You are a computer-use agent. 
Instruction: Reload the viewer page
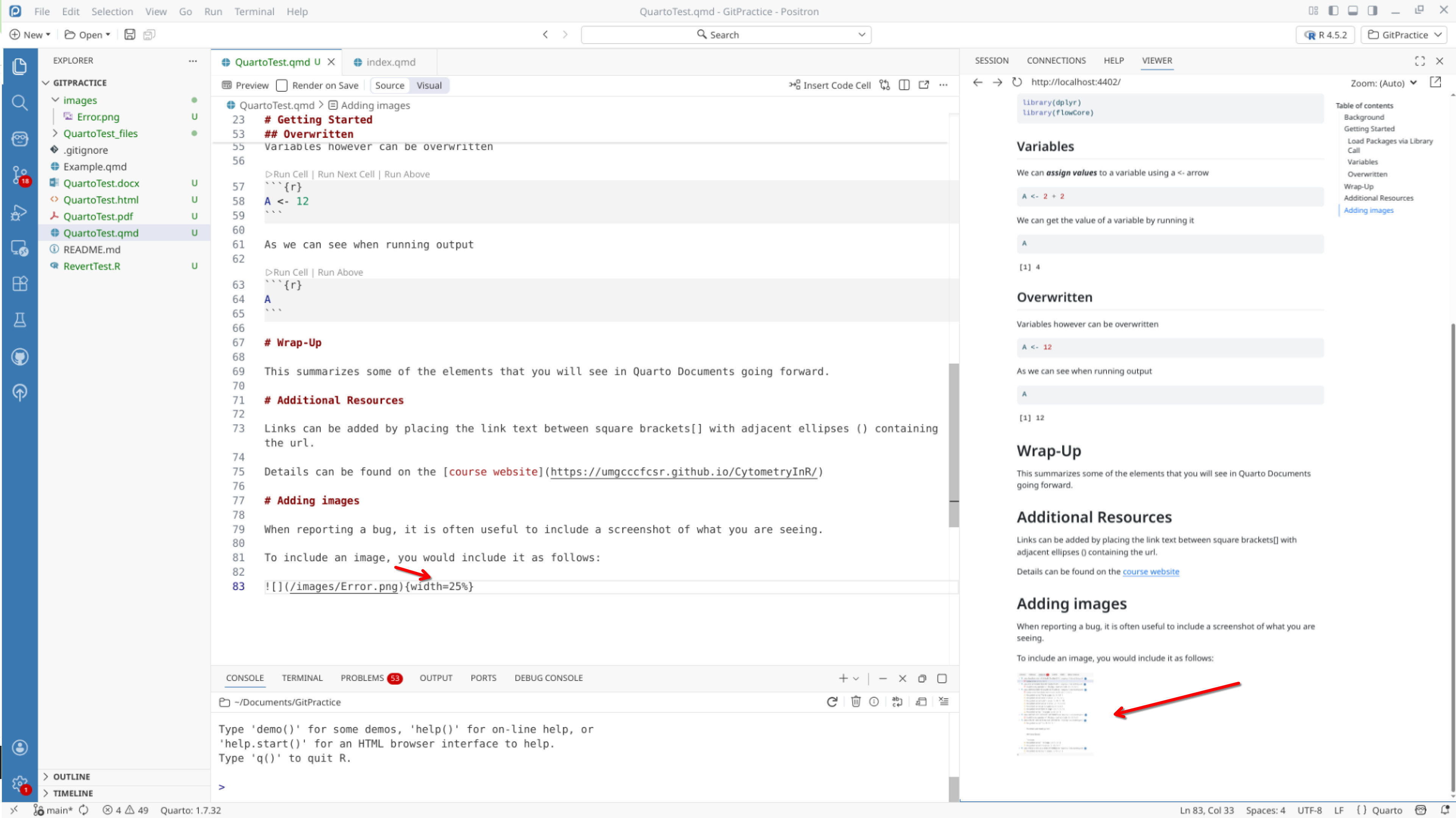tap(1017, 82)
